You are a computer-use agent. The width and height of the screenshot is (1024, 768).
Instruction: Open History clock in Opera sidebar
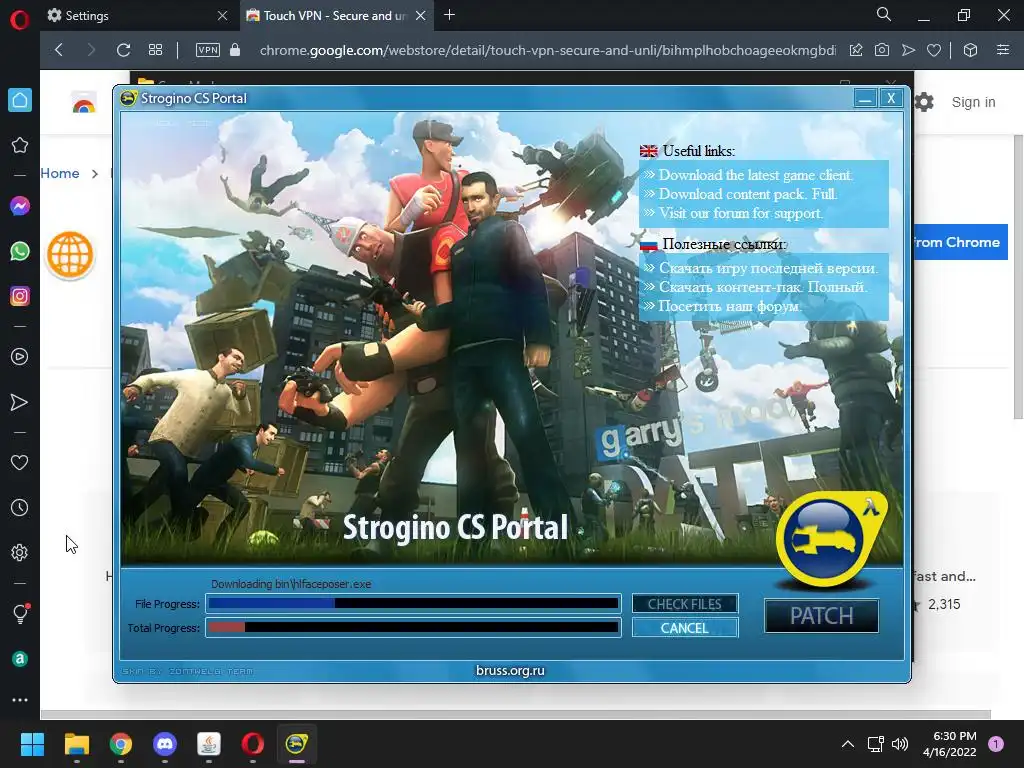point(20,507)
